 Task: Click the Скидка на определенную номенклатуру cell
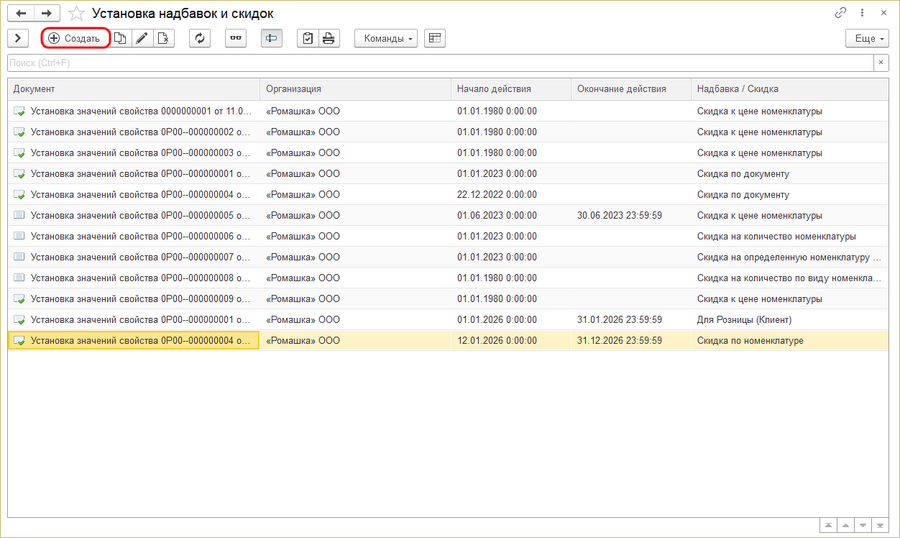tap(790, 257)
